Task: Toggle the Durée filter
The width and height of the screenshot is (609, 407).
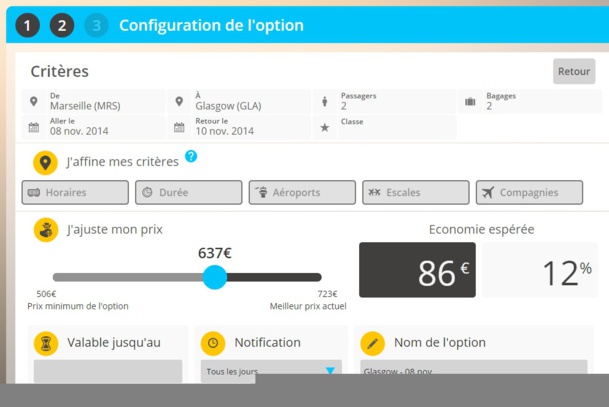Action: pos(189,192)
